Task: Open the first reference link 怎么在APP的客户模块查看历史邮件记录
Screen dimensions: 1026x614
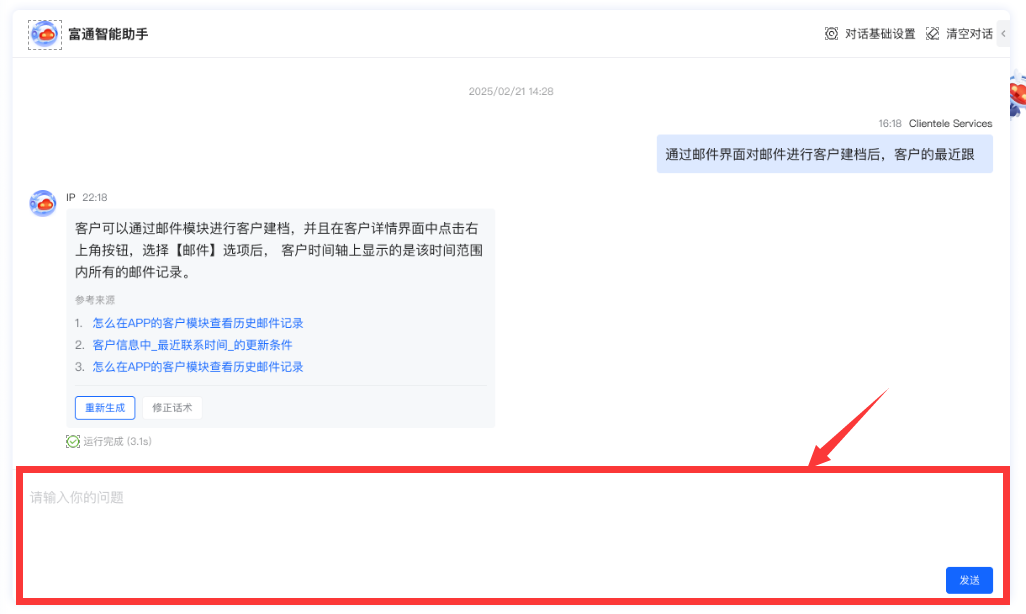Action: [197, 323]
